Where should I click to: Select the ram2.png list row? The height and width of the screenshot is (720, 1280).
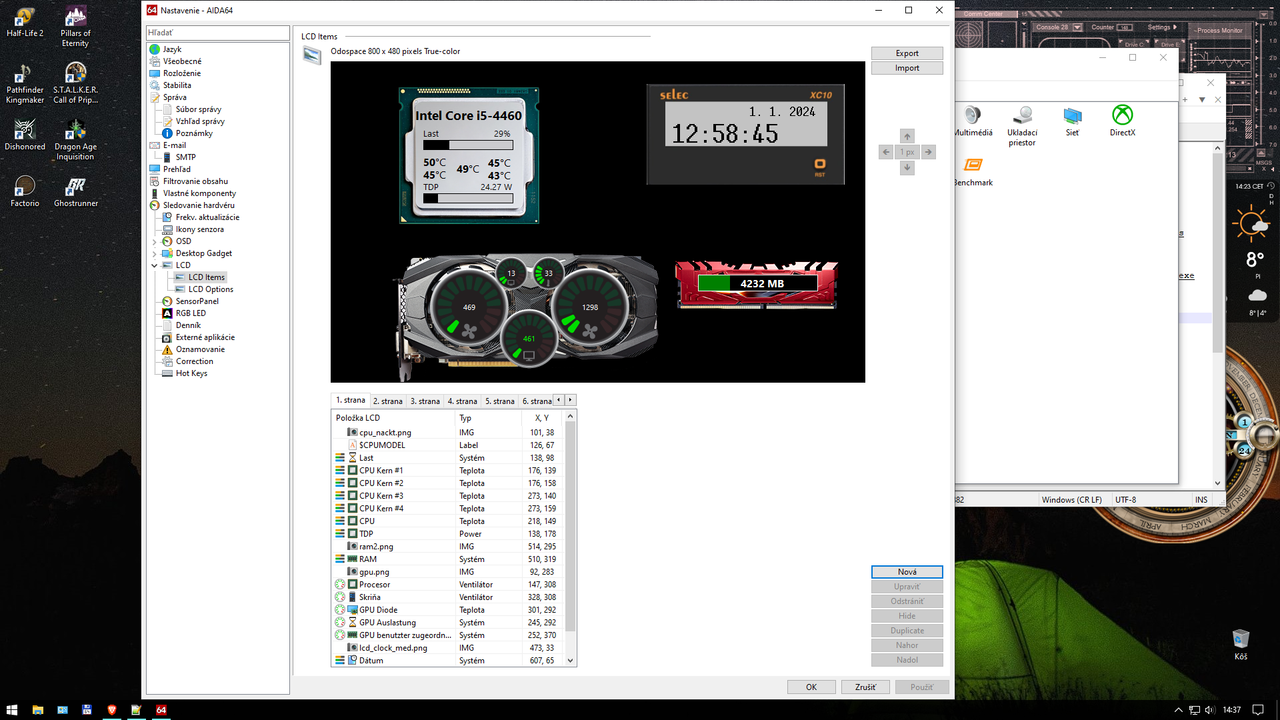click(x=448, y=547)
